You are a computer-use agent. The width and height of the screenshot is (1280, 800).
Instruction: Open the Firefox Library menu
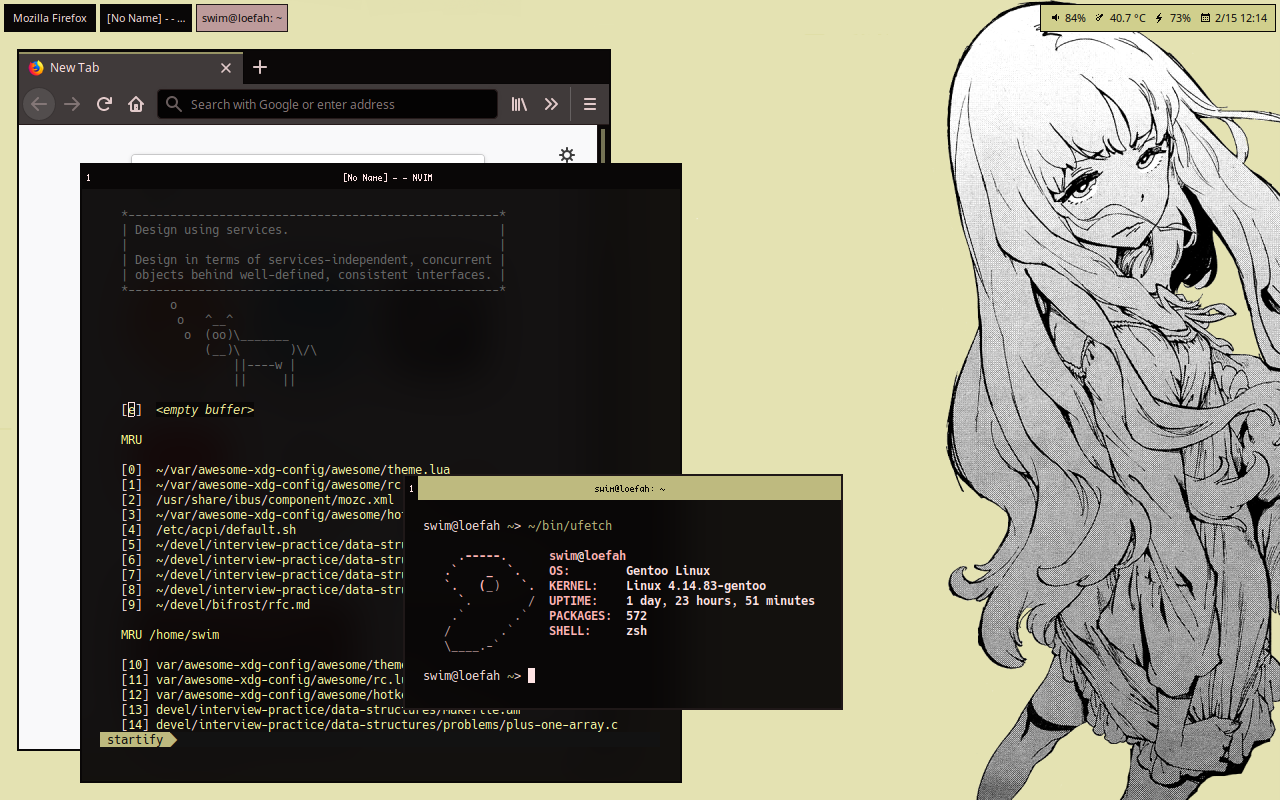519,104
